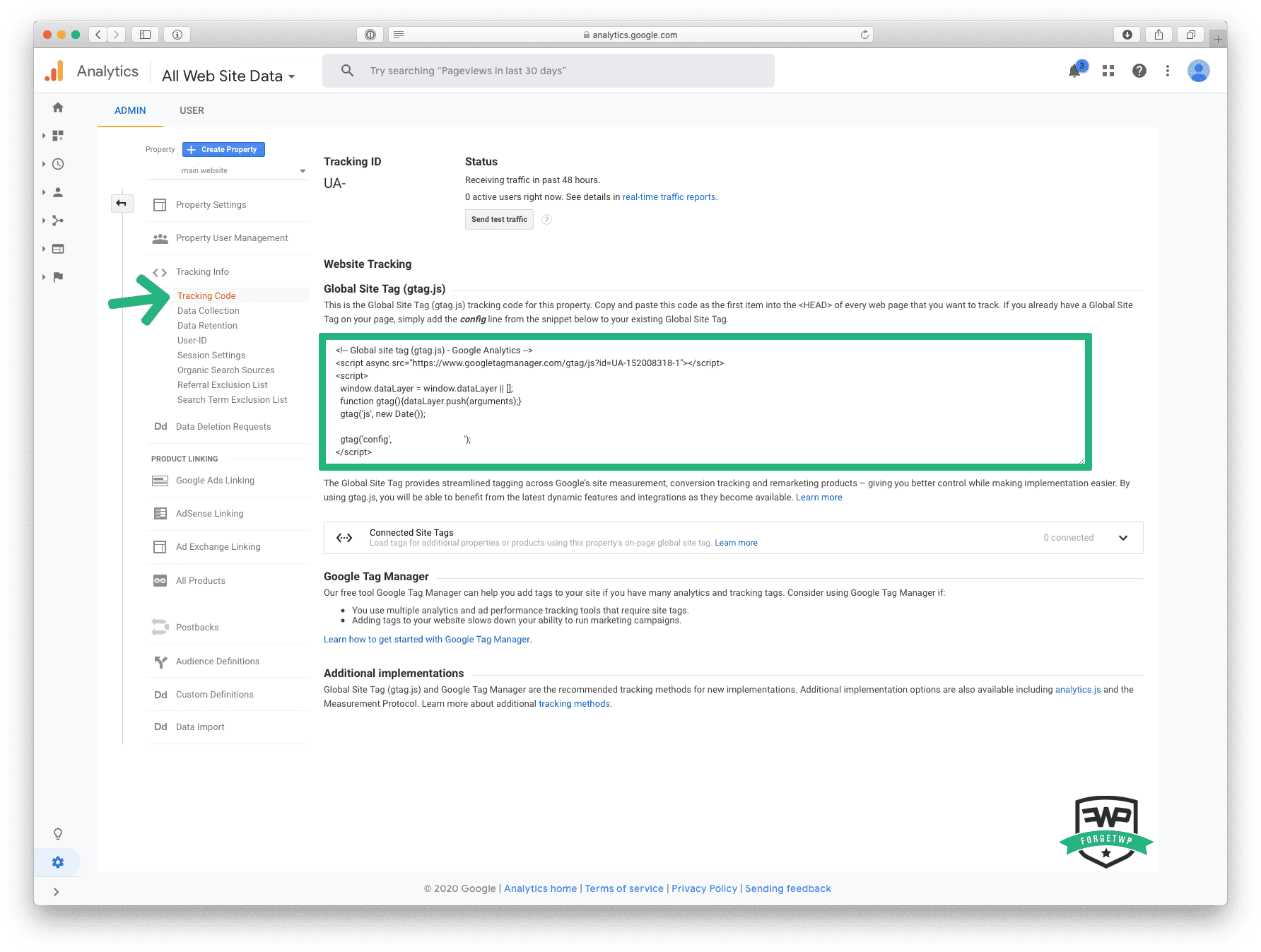This screenshot has height=952, width=1261.
Task: Click the Discover lightbulb icon
Action: (58, 834)
